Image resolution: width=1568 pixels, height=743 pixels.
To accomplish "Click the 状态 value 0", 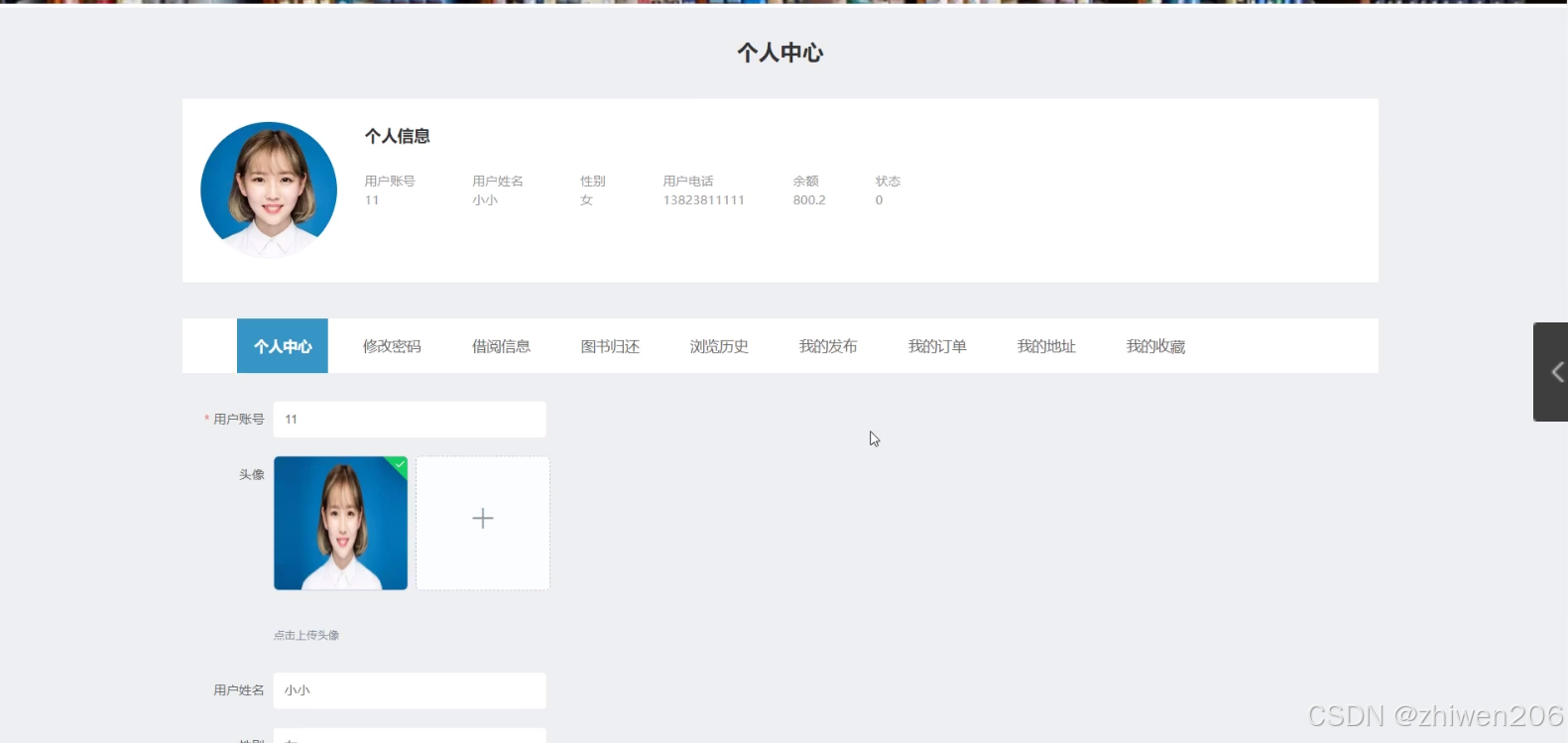I will coord(879,200).
